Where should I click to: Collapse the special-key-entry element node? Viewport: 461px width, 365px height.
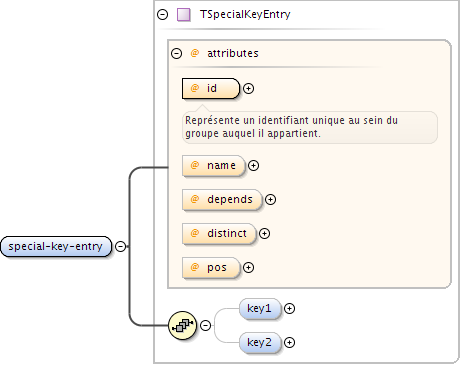pos(121,246)
